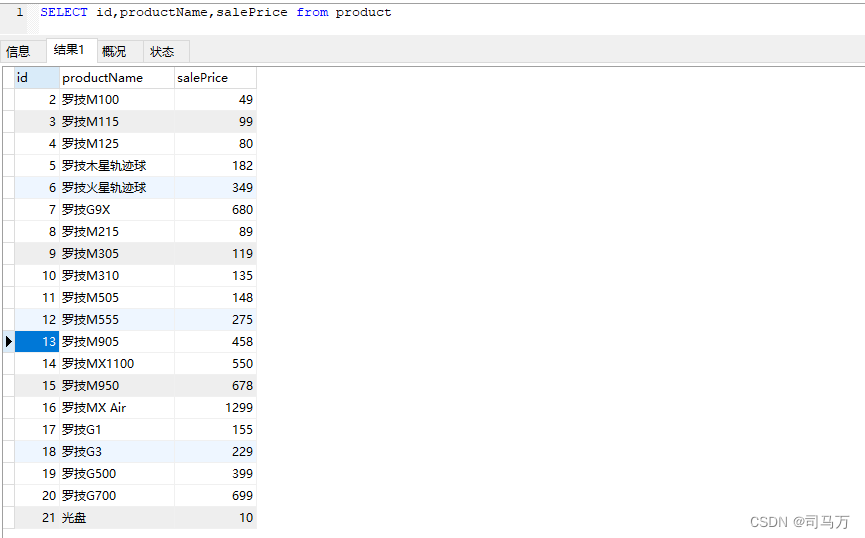This screenshot has width=865, height=538.
Task: Select the cell 罗技木星轨迹球
Action: (117, 166)
